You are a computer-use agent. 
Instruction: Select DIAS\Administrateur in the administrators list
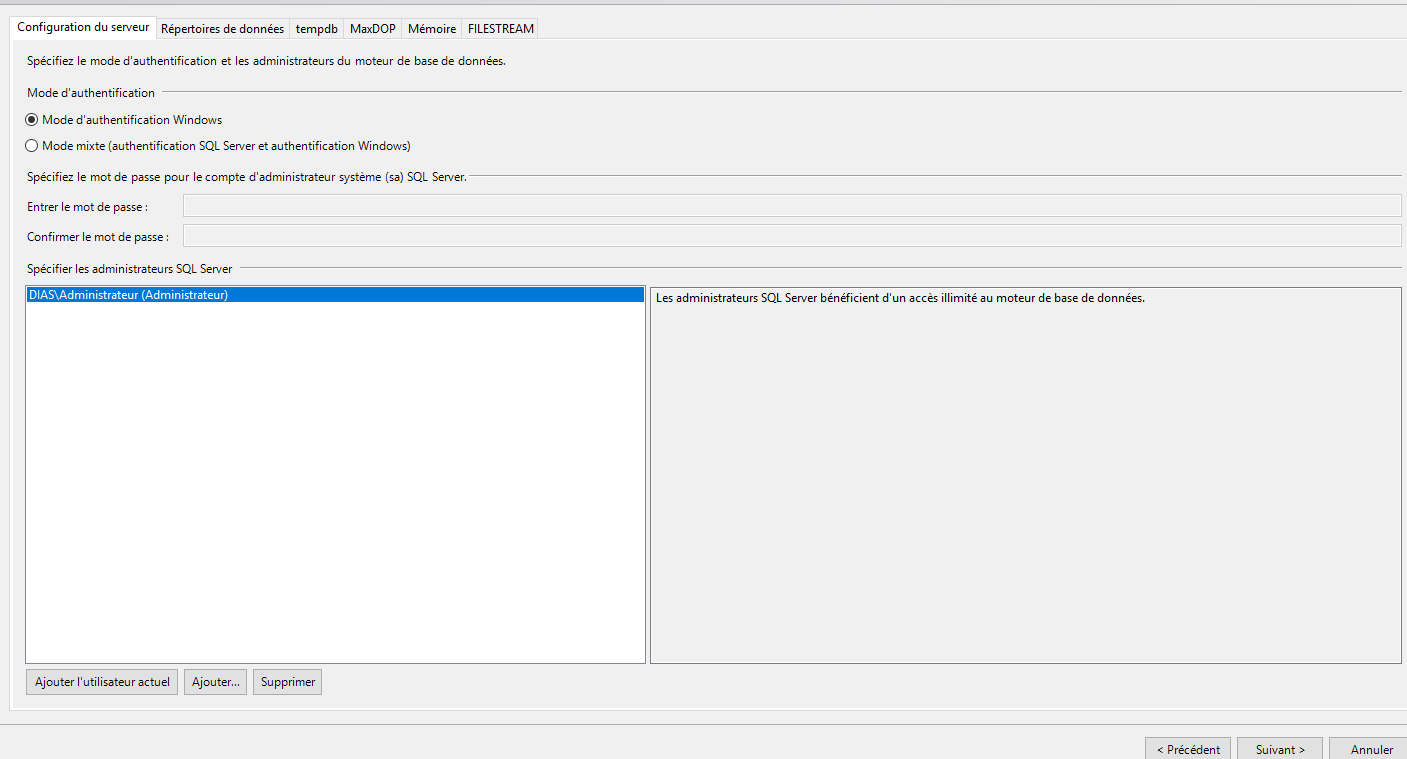tap(129, 295)
